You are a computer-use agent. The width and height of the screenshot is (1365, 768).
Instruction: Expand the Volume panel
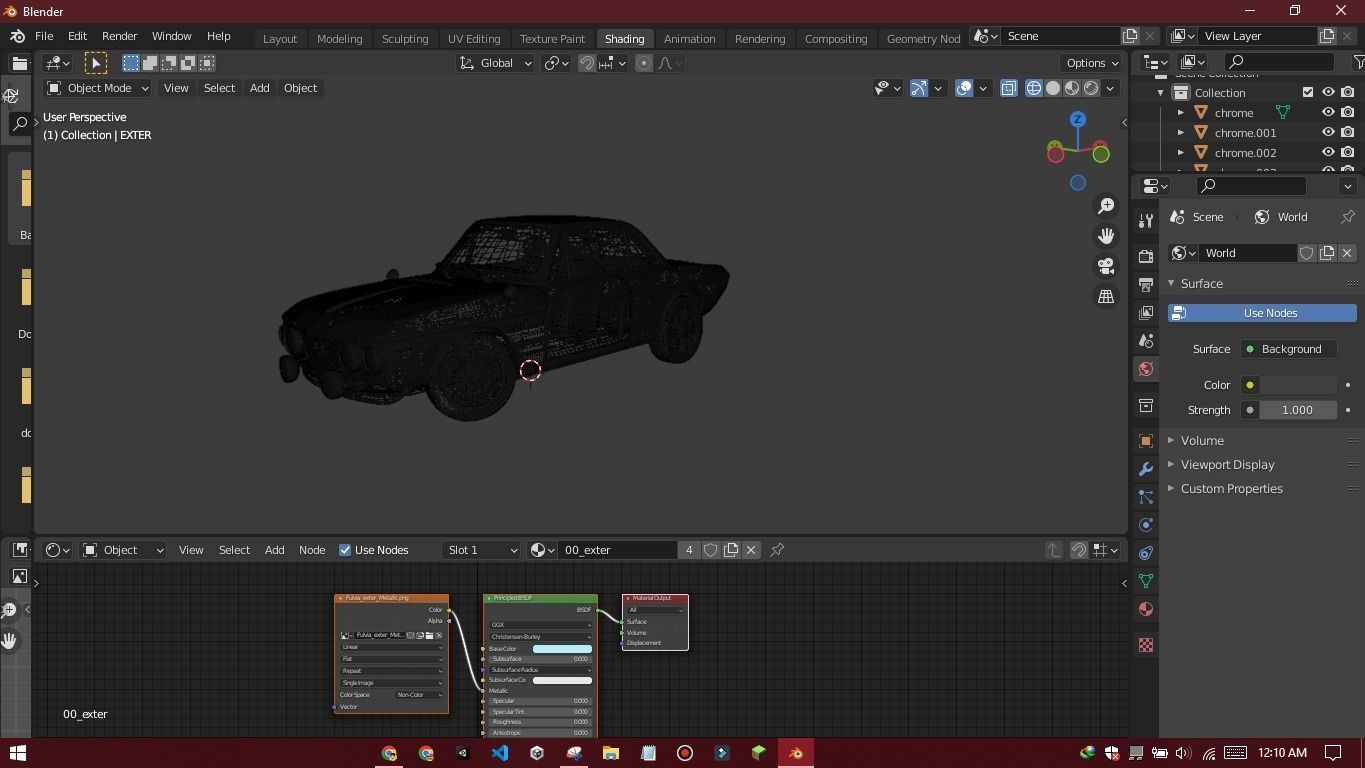tap(1201, 440)
